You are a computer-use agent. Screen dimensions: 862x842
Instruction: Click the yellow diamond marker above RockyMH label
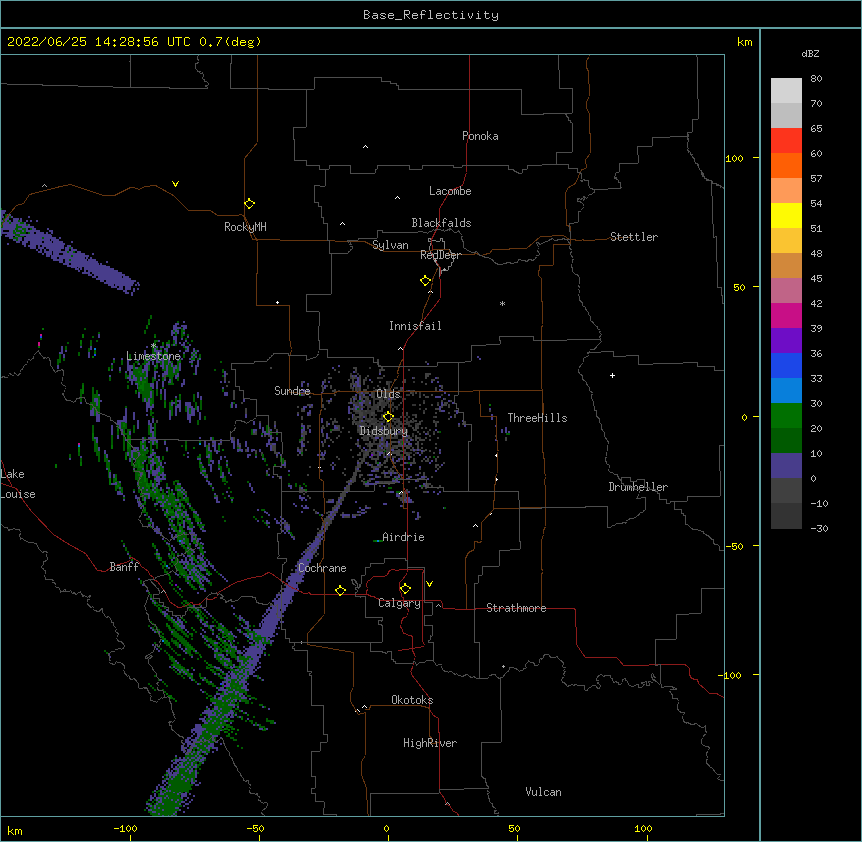[x=249, y=204]
